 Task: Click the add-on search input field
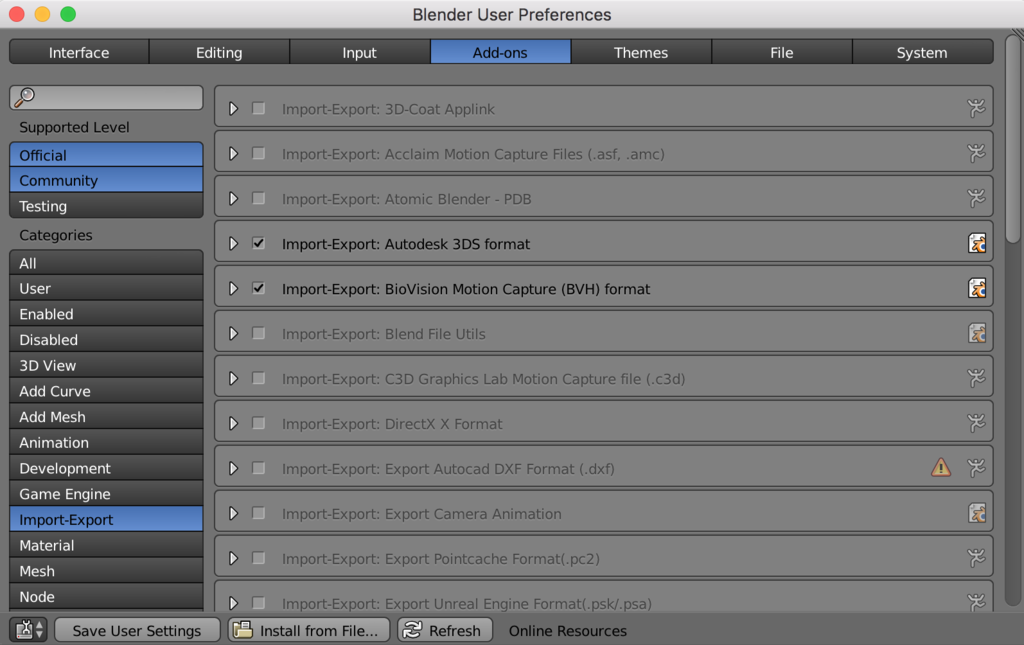(x=106, y=97)
